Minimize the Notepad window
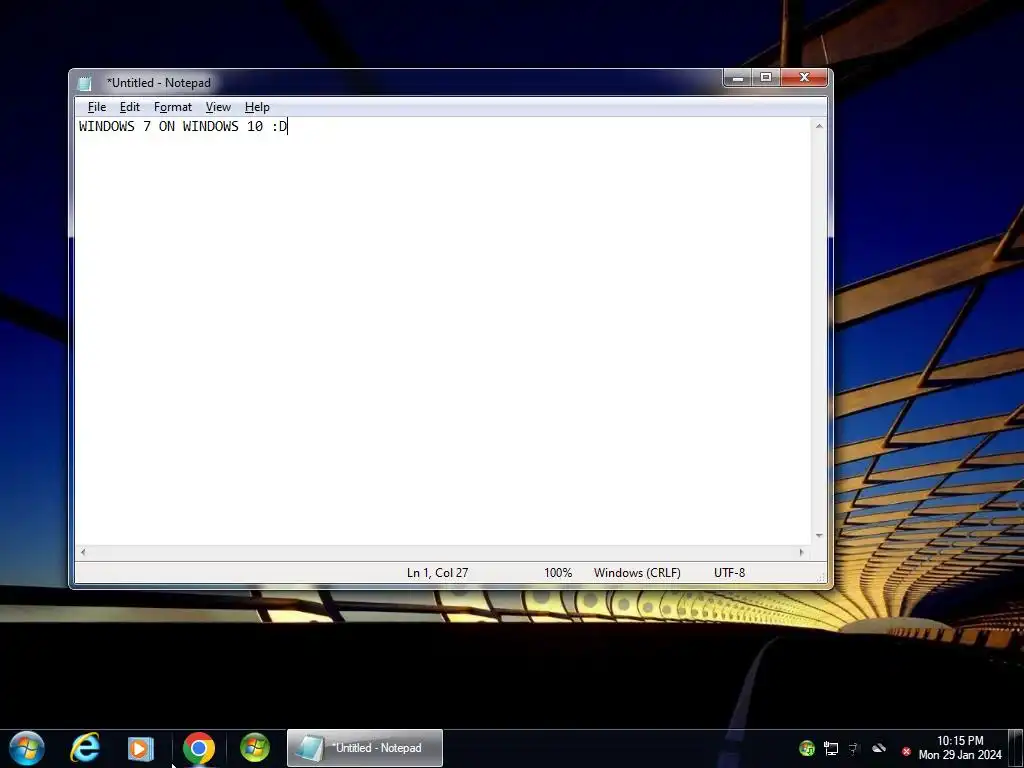1024x768 pixels. [737, 78]
